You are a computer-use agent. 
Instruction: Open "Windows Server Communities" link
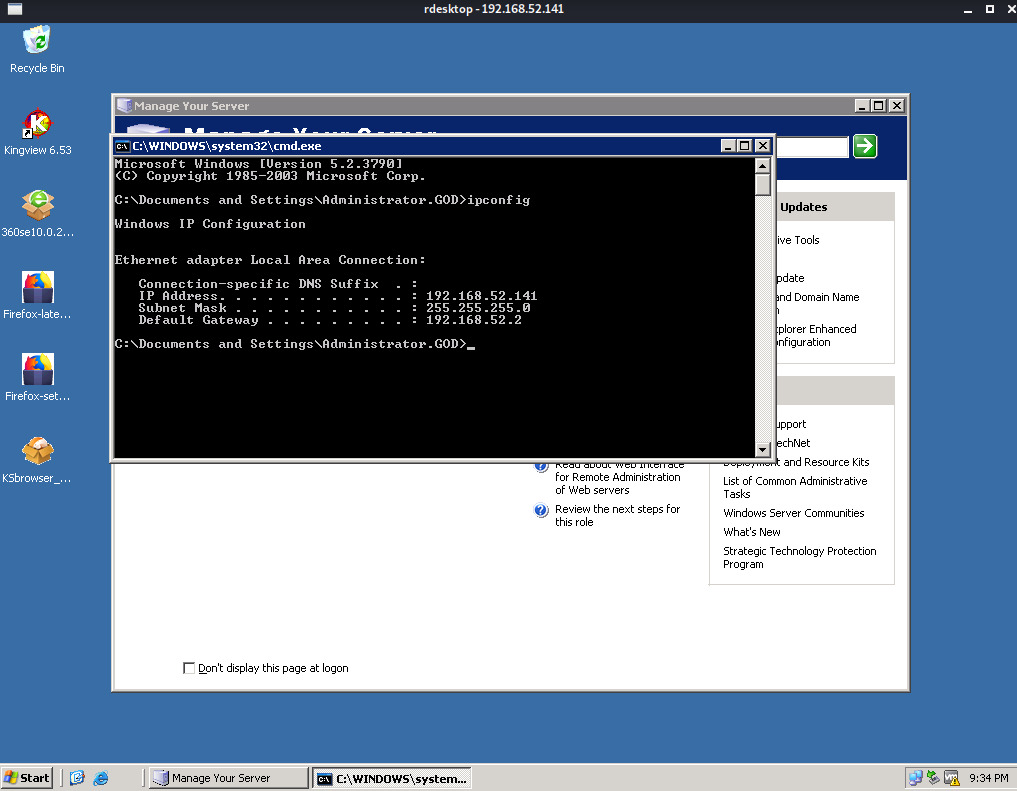(x=793, y=513)
